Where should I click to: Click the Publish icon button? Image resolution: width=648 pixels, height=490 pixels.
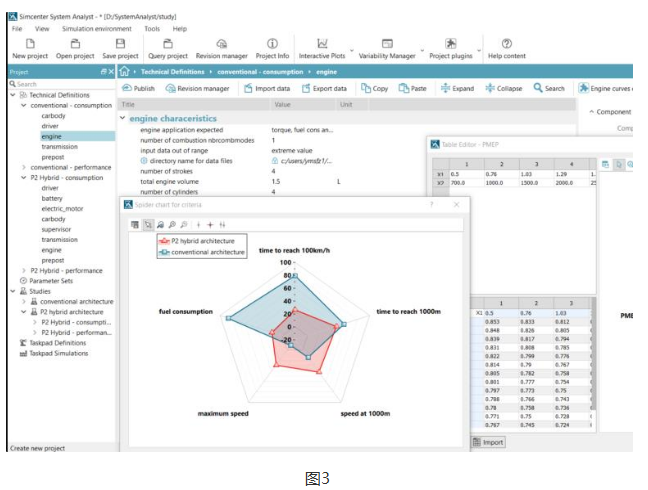[138, 89]
